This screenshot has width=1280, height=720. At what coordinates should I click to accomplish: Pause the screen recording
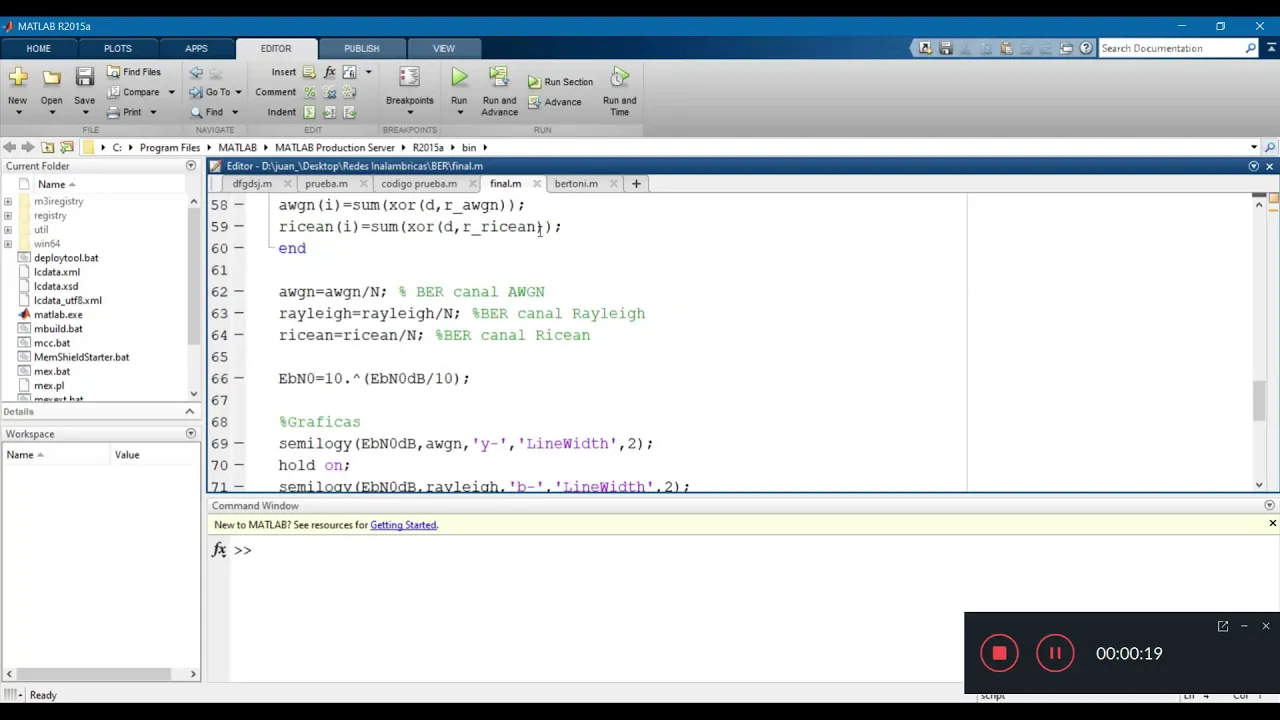(1054, 653)
